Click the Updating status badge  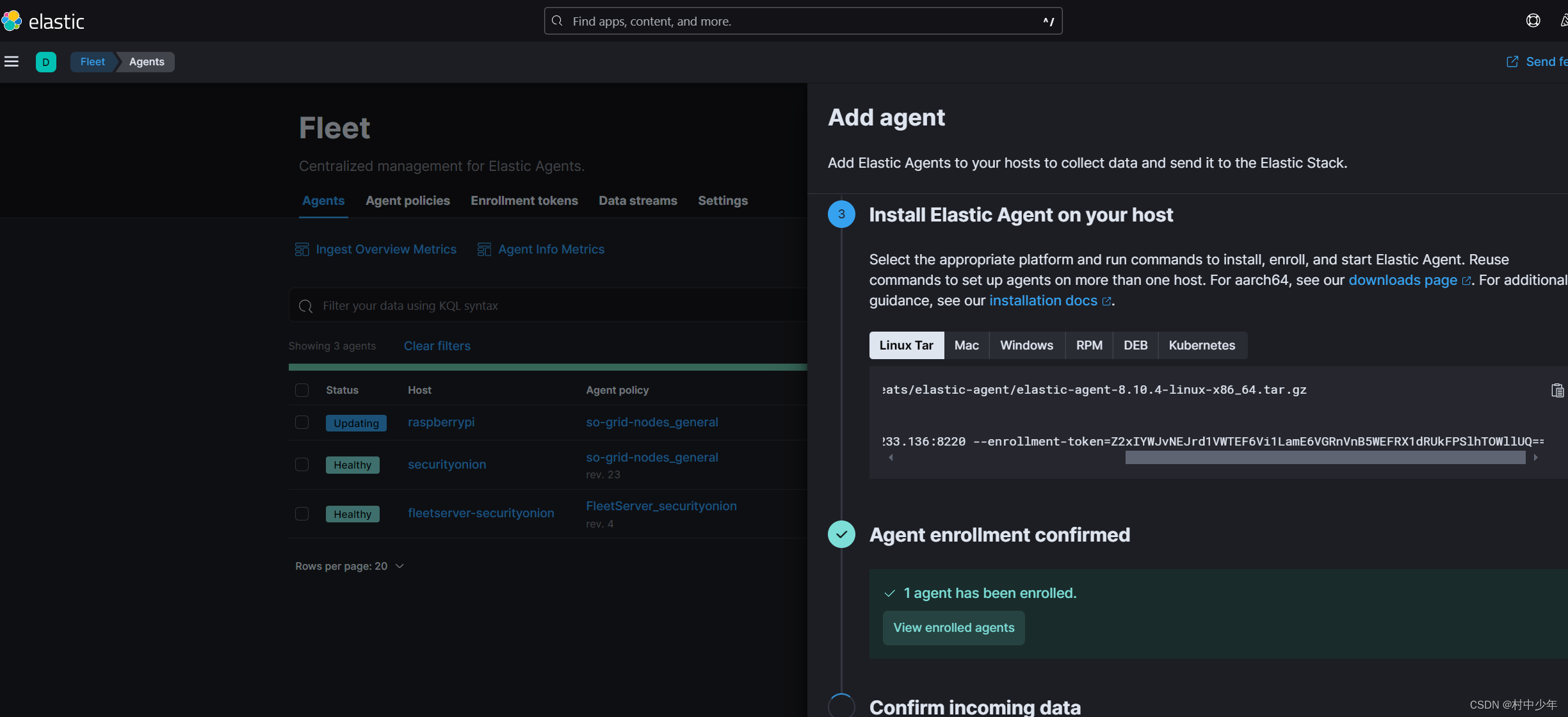[x=356, y=423]
